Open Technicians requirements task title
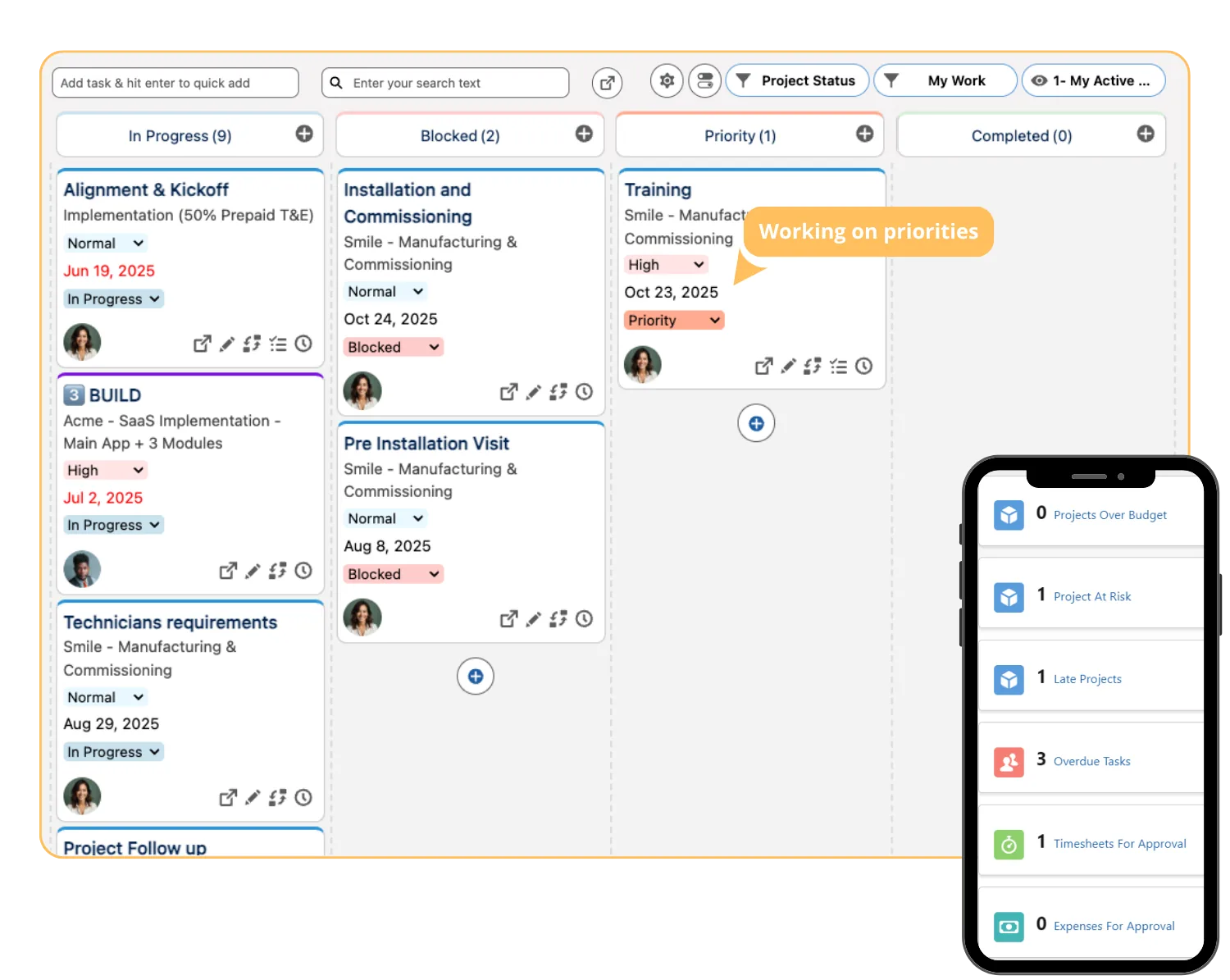The image size is (1230, 980). 171,622
